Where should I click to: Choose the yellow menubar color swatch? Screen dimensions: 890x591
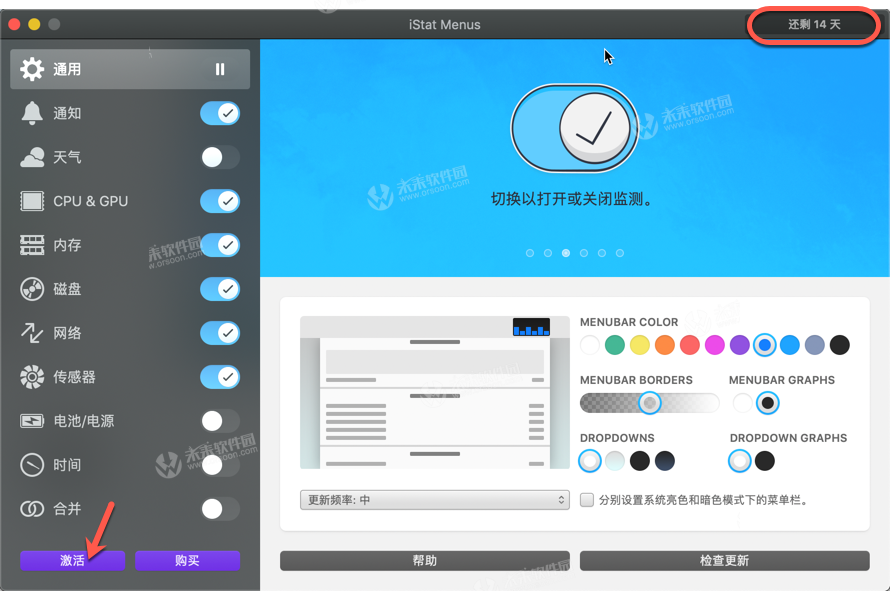click(x=640, y=345)
